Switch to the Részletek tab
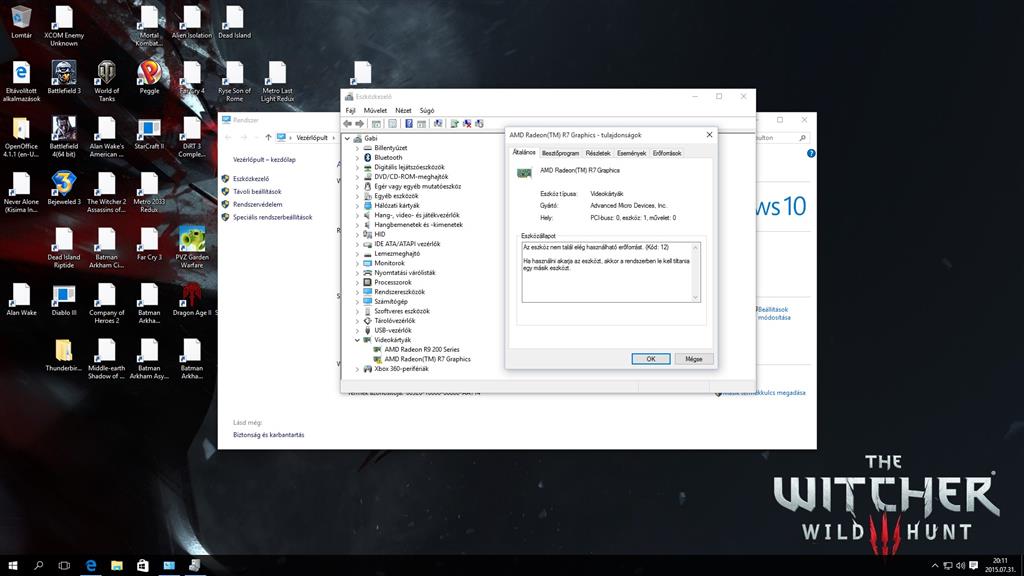Viewport: 1024px width, 576px height. click(598, 153)
